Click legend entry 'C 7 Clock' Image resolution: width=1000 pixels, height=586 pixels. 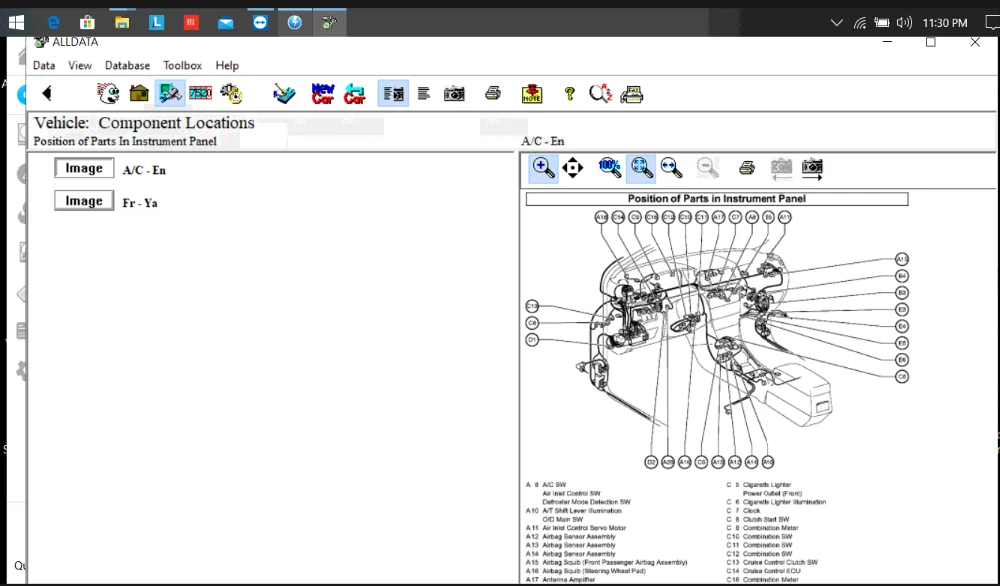coord(743,511)
